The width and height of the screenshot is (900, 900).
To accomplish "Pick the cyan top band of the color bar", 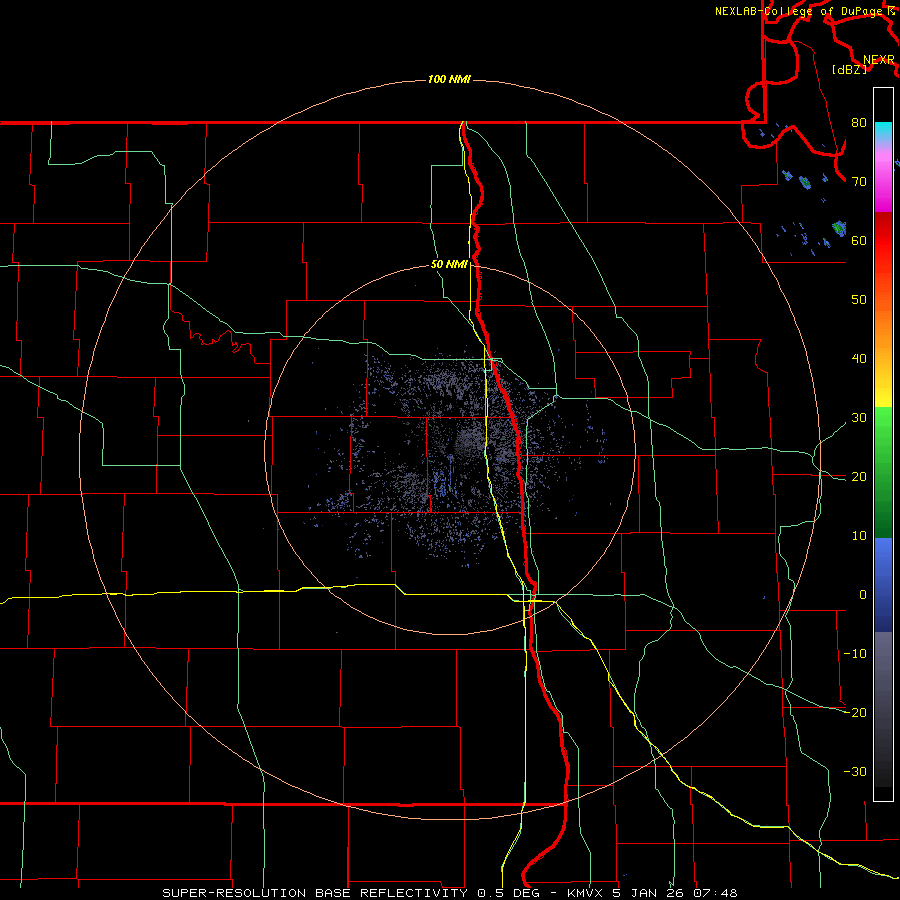I will pos(883,131).
